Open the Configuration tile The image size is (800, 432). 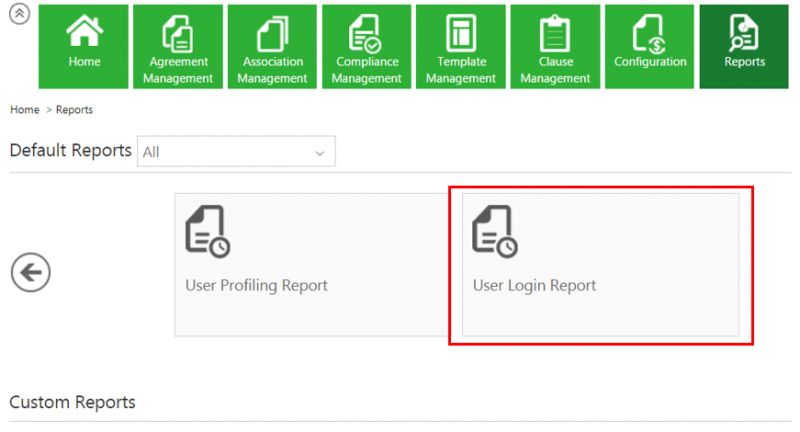[649, 47]
